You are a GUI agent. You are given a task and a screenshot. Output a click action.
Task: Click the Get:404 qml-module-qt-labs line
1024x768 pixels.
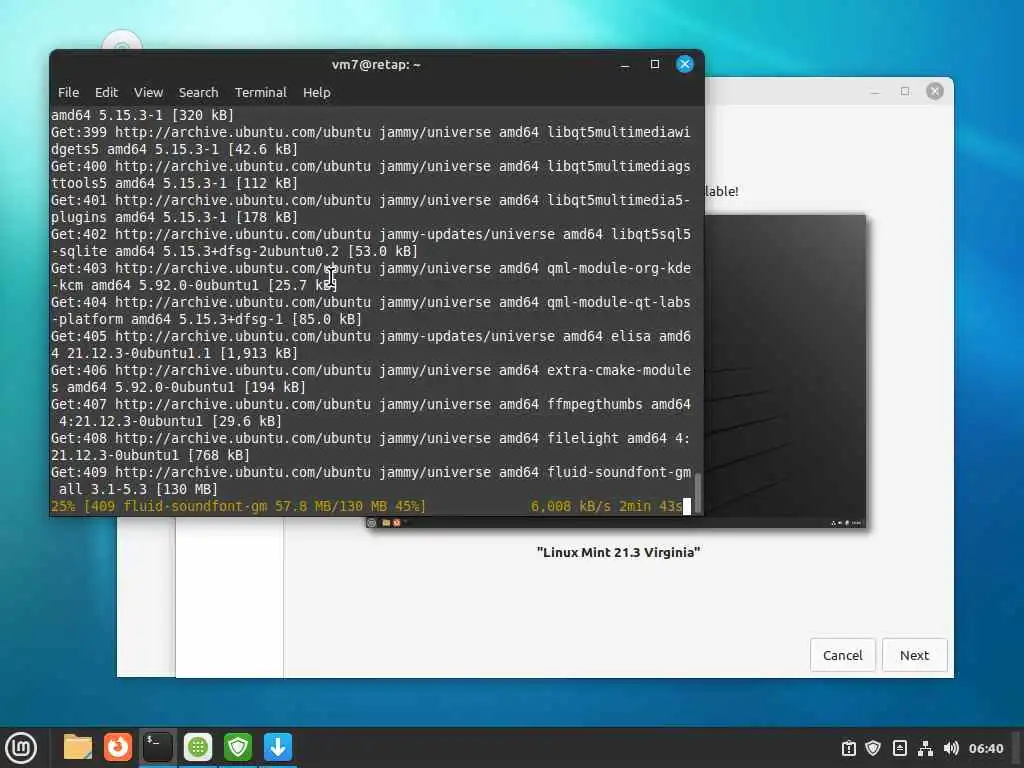pyautogui.click(x=371, y=311)
